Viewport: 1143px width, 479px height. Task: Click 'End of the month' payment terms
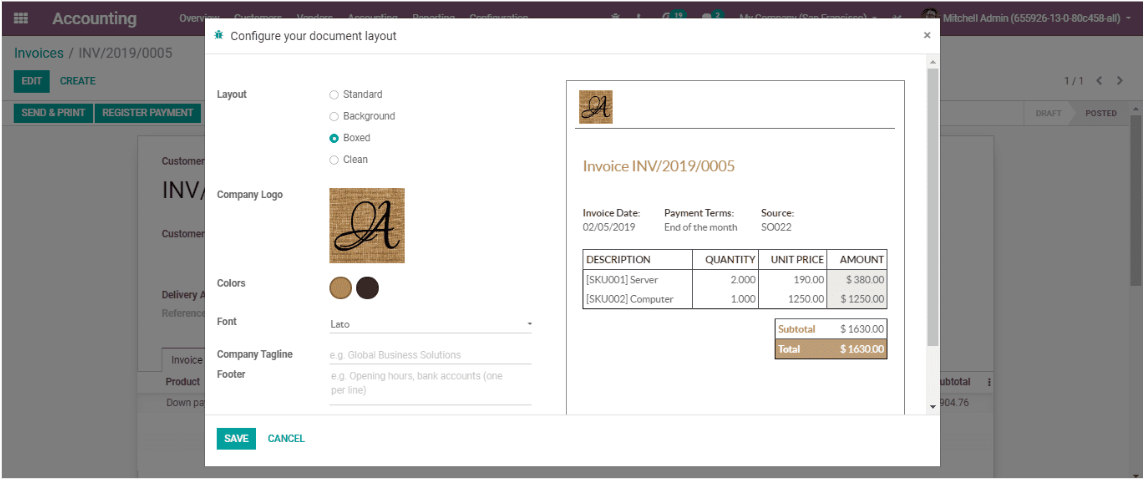click(x=701, y=227)
